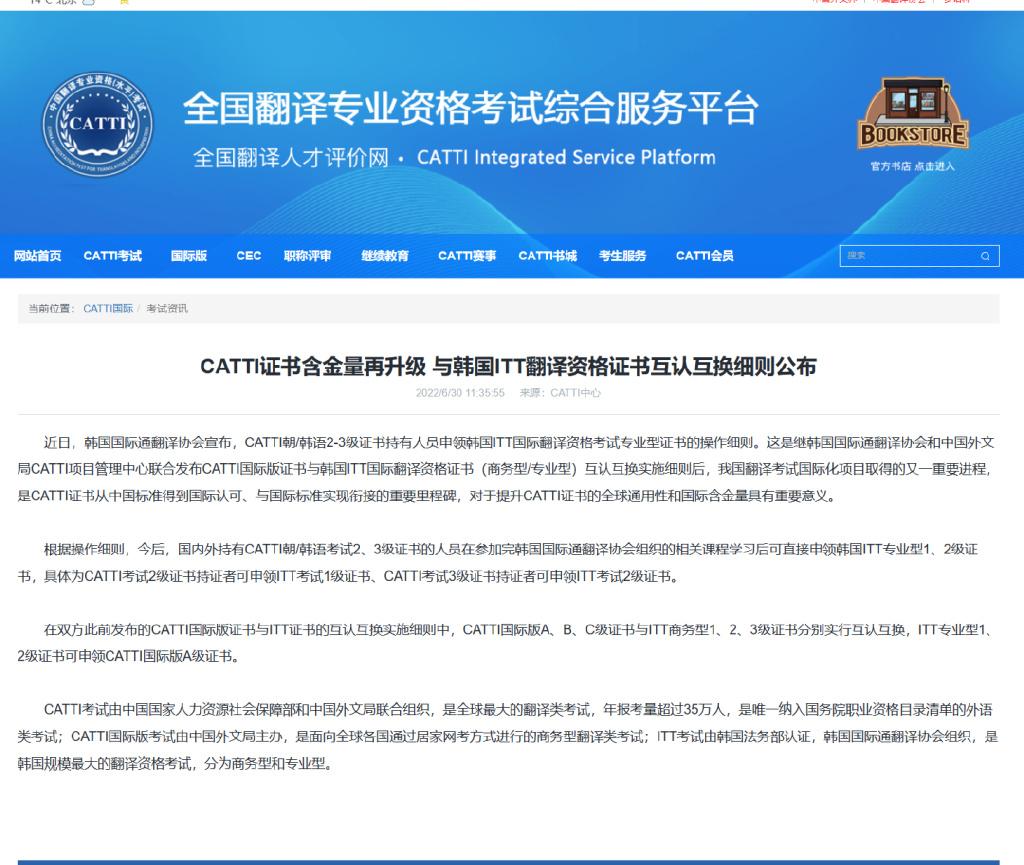The width and height of the screenshot is (1024, 865).
Task: Open the CATTI赛事 section
Action: click(x=466, y=256)
